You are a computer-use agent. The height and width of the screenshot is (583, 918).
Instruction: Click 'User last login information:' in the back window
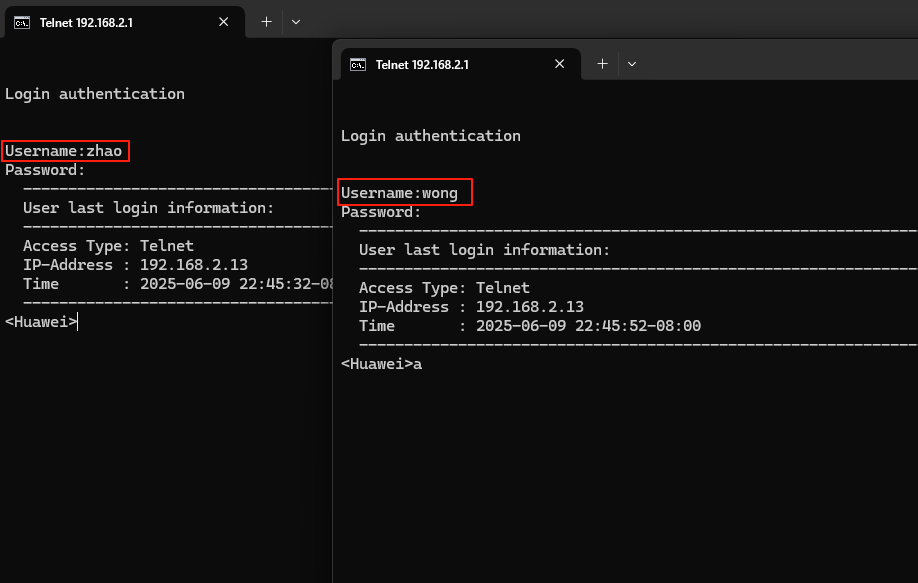pyautogui.click(x=149, y=208)
